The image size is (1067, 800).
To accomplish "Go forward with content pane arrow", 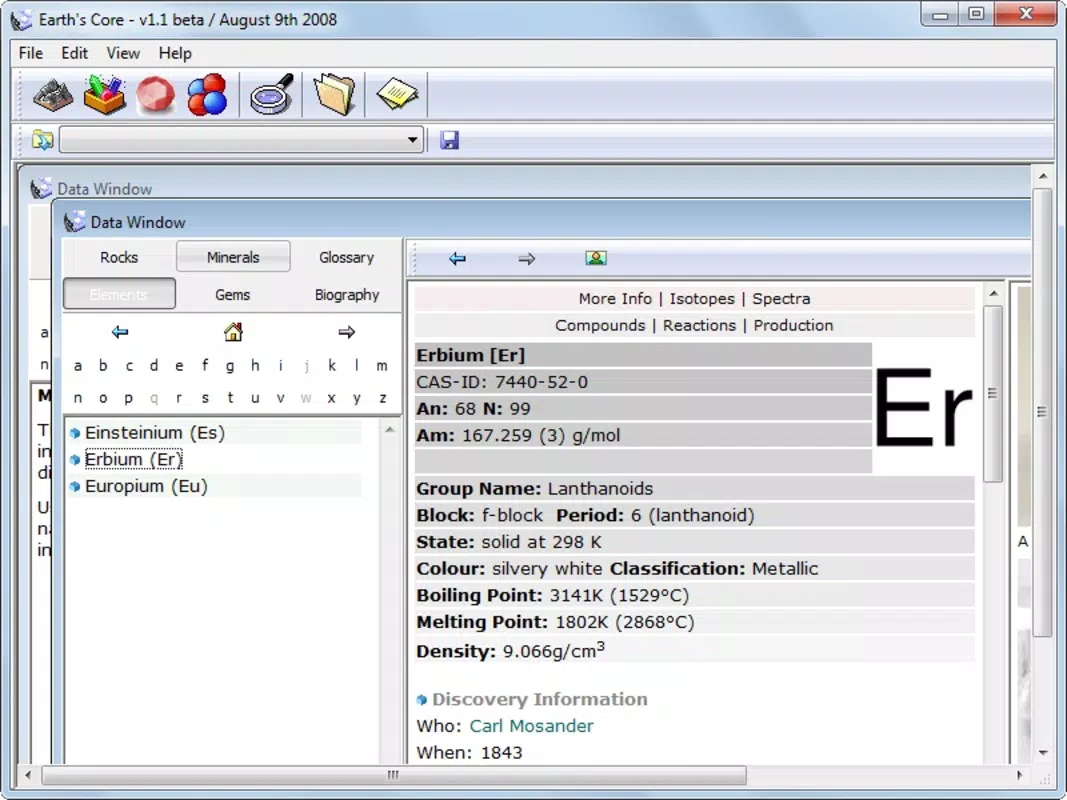I will point(527,259).
